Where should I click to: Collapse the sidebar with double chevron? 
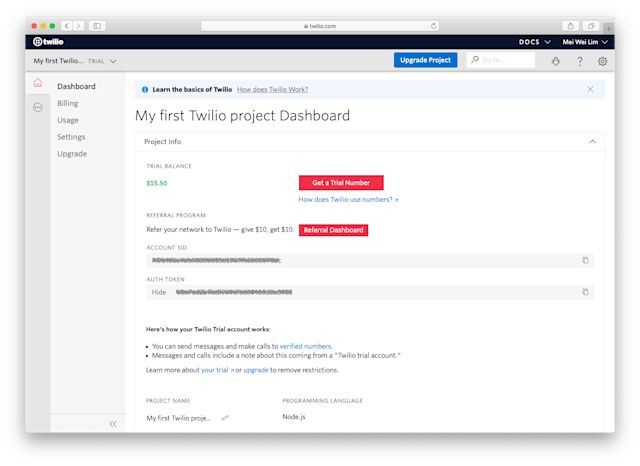(113, 424)
